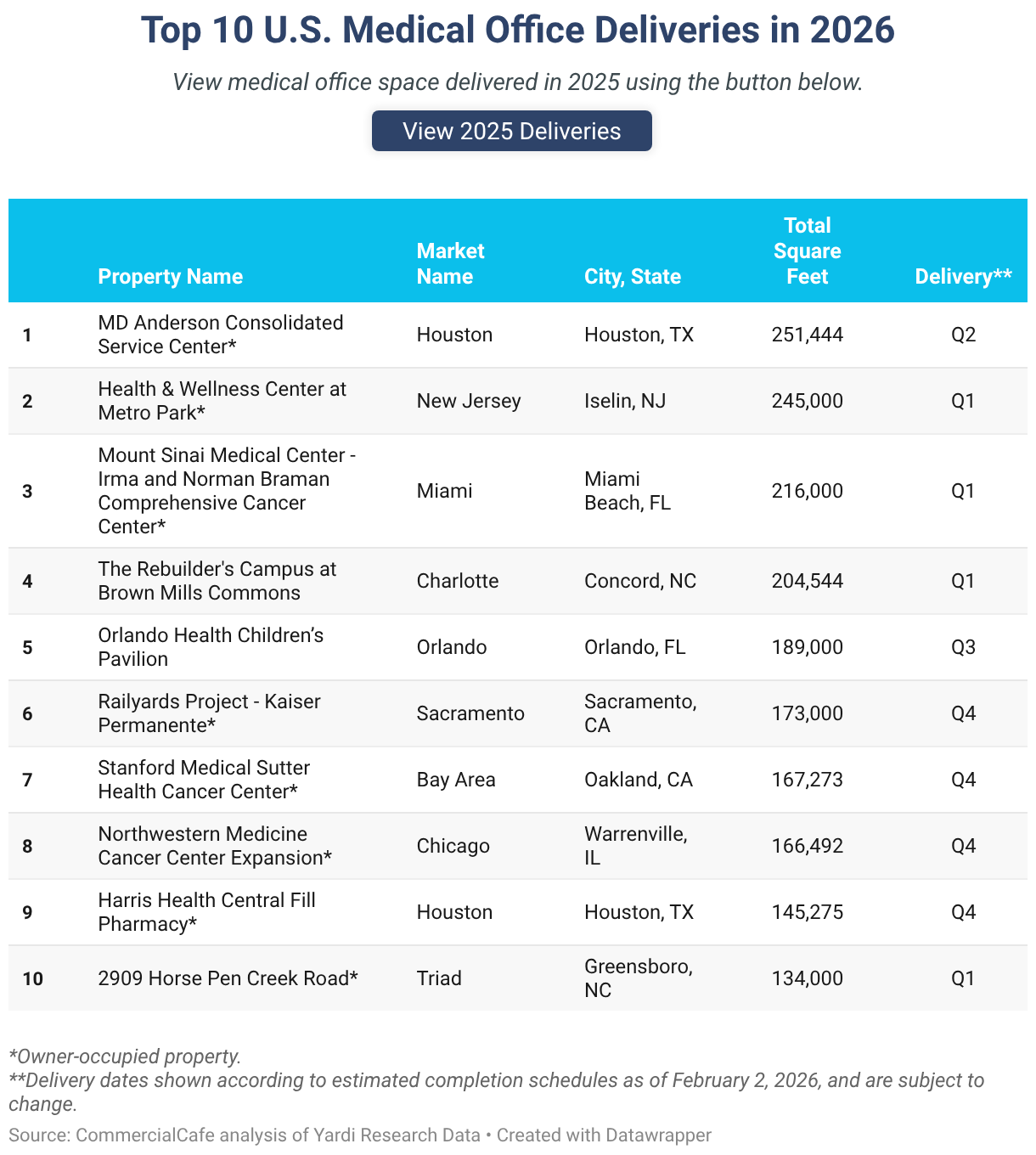Sort by the Market Name column header
Viewport: 1036px width, 1155px height.
pyautogui.click(x=450, y=263)
